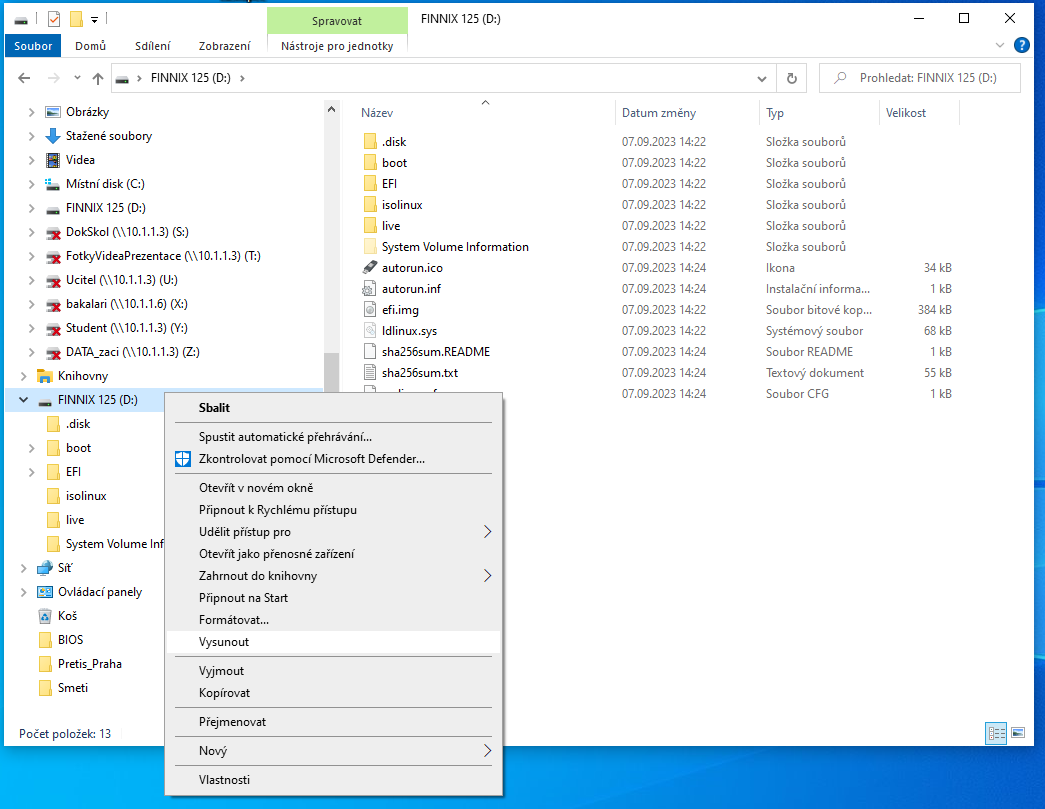Click the autorun.ico file icon
The height and width of the screenshot is (809, 1045).
click(x=370, y=268)
